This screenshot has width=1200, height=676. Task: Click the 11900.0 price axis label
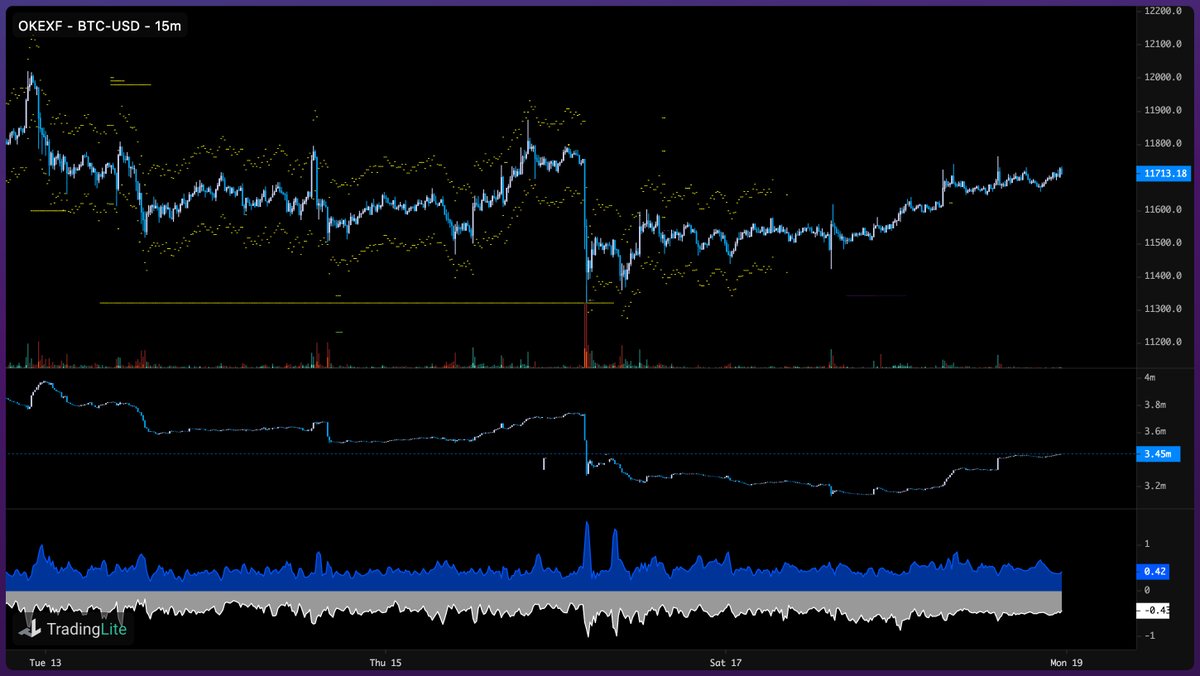click(x=1163, y=110)
